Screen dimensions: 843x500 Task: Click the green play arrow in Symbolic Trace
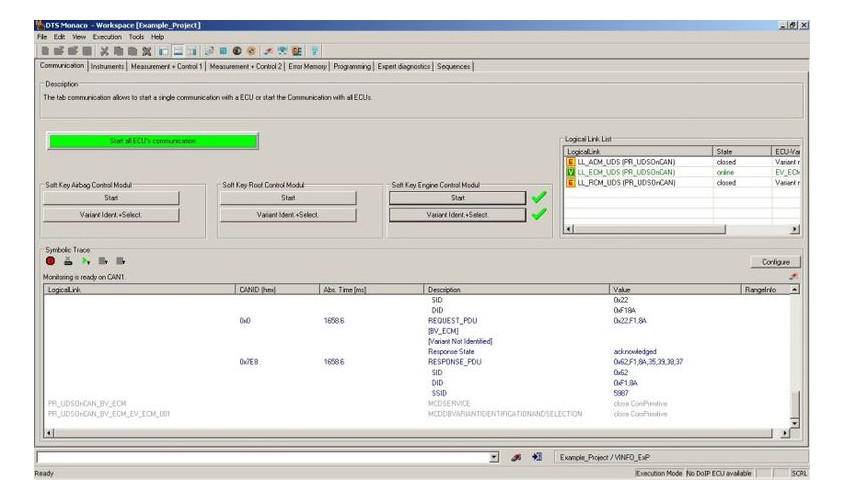click(x=85, y=261)
